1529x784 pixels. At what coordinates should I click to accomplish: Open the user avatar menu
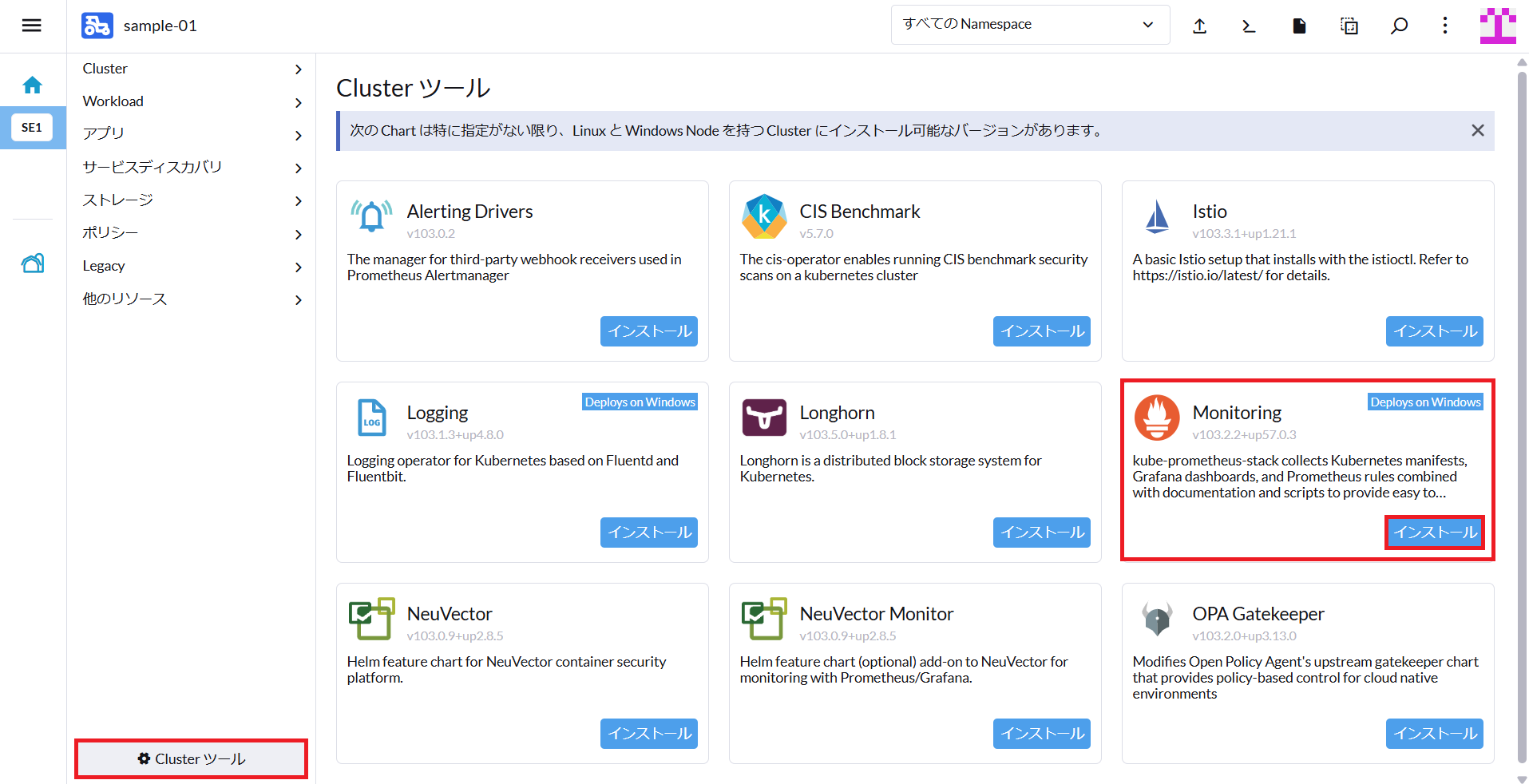[1498, 26]
